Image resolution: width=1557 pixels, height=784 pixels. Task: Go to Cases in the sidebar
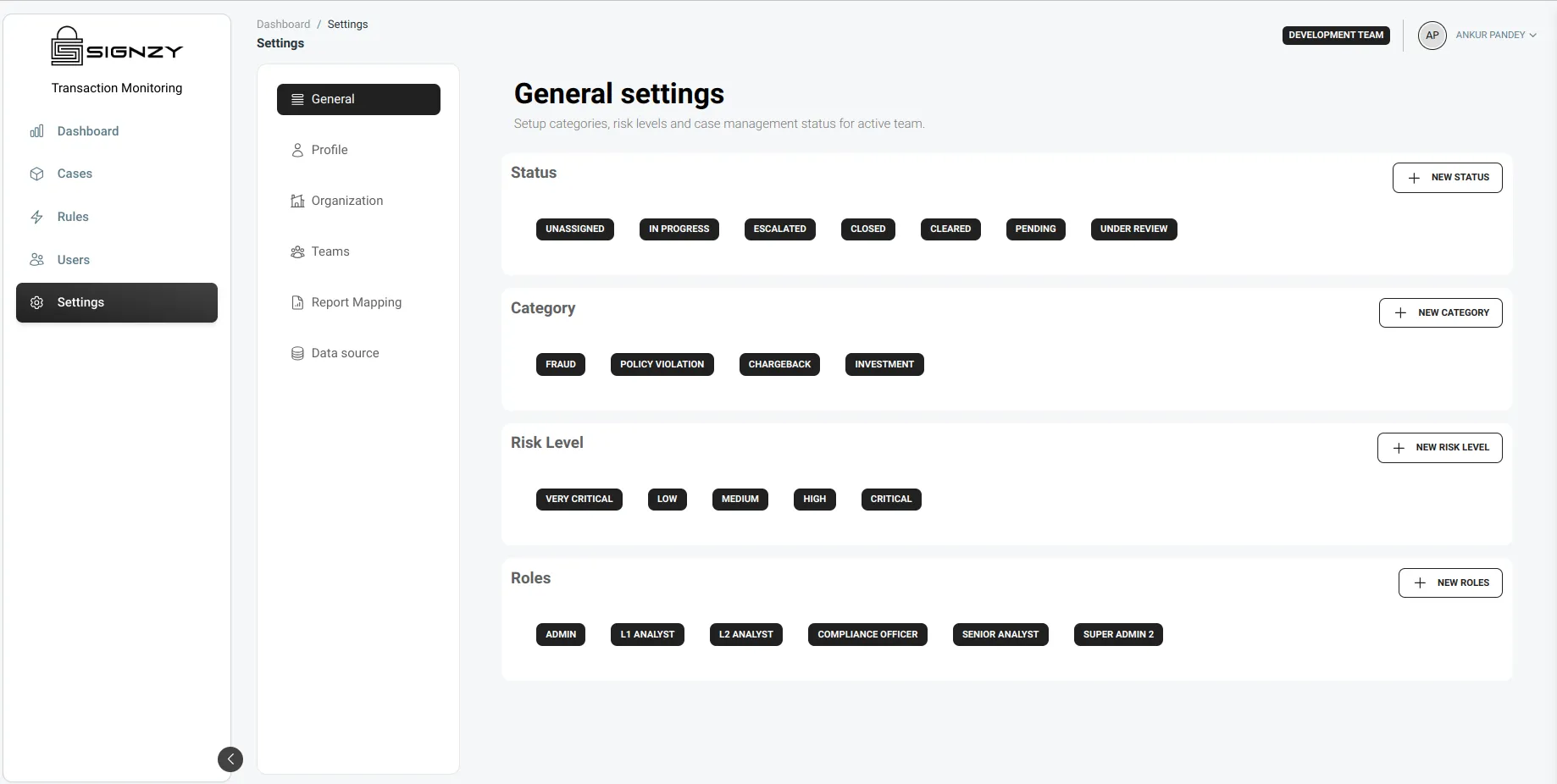tap(117, 174)
